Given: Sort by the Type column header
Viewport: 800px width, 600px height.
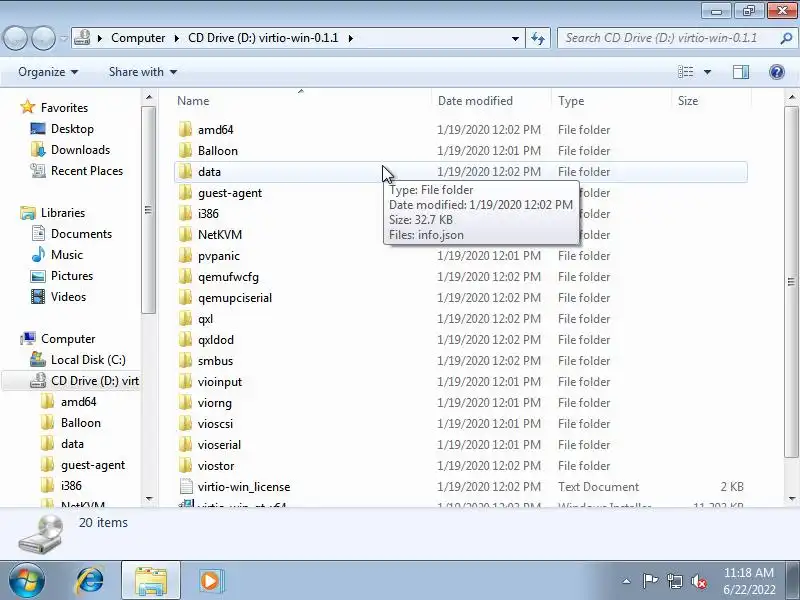Looking at the screenshot, I should [611, 101].
